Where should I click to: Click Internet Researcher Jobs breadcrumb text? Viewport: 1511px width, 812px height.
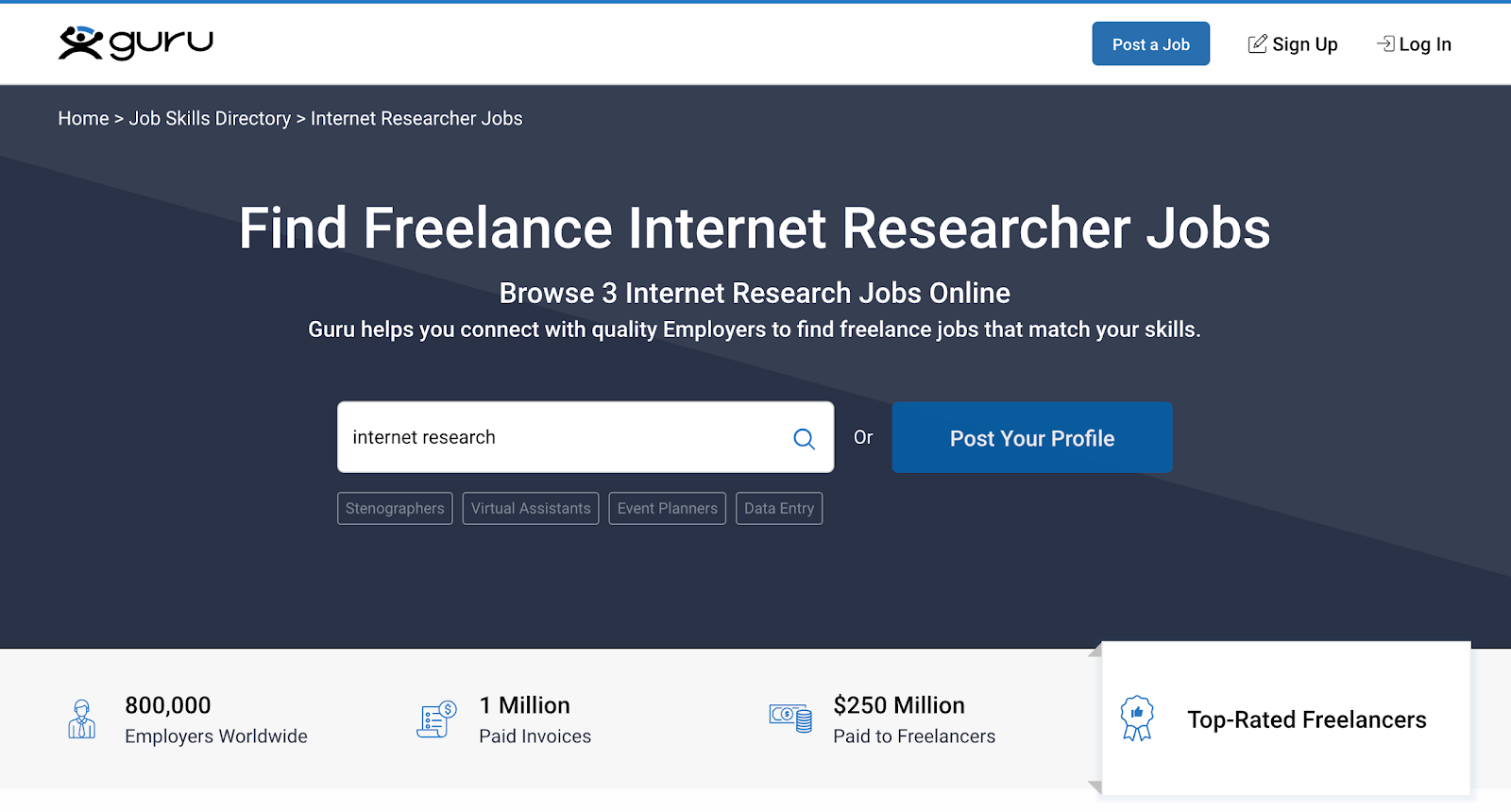[416, 118]
